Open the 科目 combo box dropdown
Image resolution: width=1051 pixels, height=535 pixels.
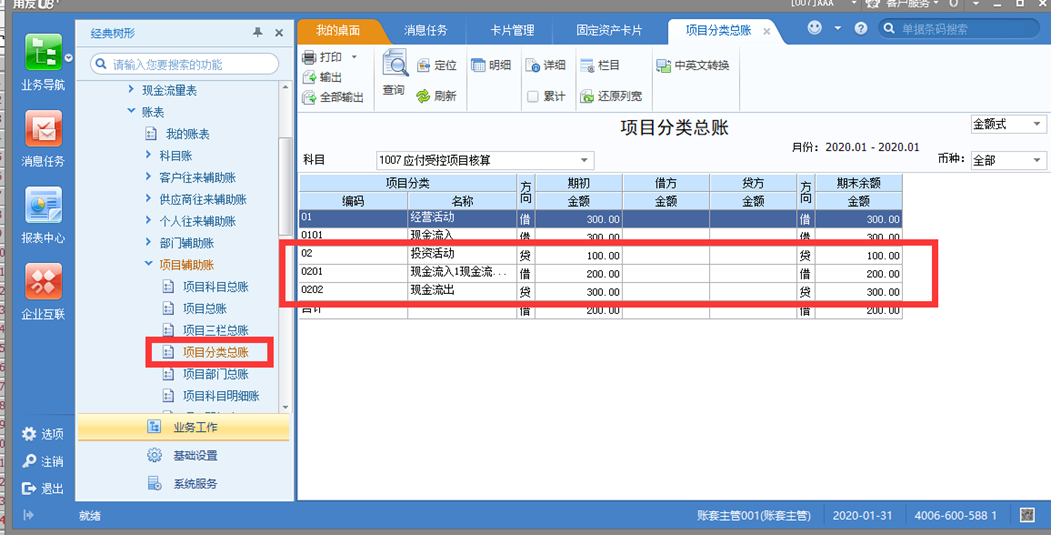point(584,160)
